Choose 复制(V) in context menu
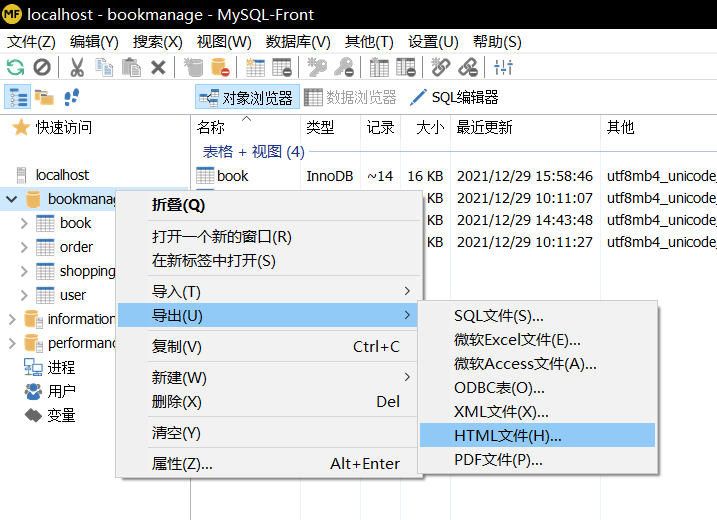 (x=269, y=347)
